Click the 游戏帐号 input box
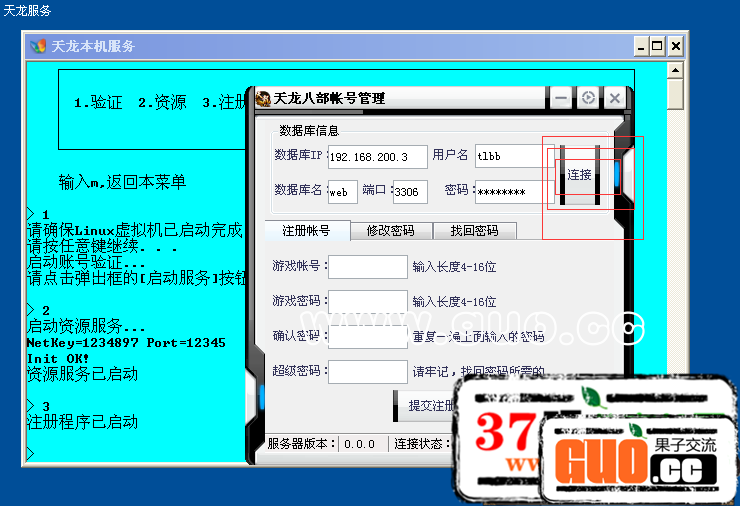 click(x=368, y=267)
